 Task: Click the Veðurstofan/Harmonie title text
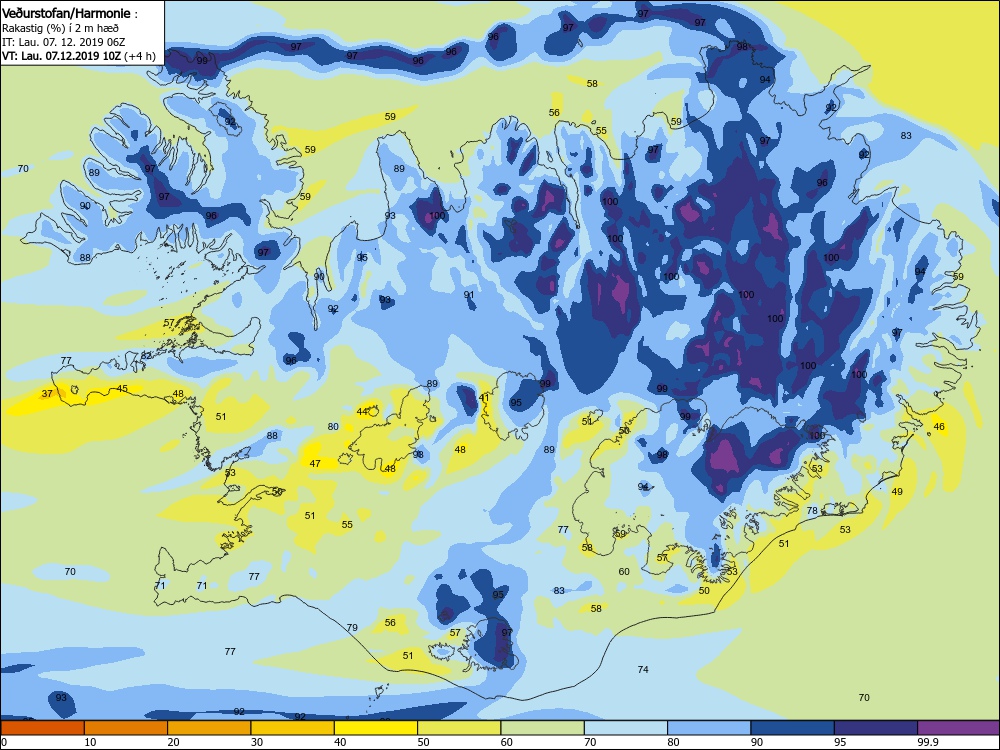[69, 13]
